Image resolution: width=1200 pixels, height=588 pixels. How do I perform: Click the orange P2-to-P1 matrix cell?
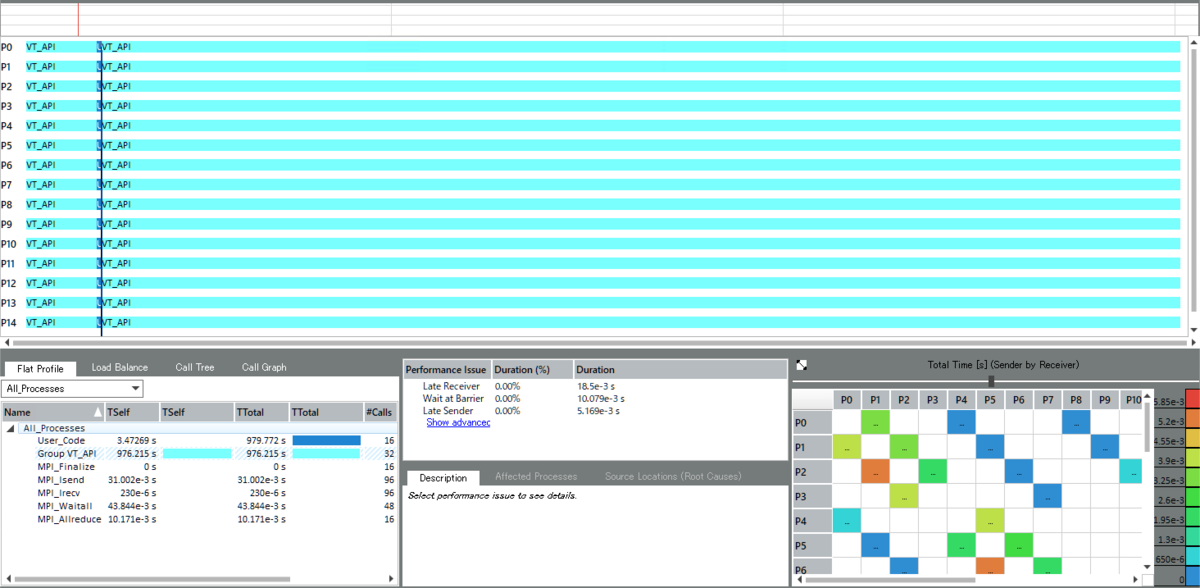[x=875, y=472]
